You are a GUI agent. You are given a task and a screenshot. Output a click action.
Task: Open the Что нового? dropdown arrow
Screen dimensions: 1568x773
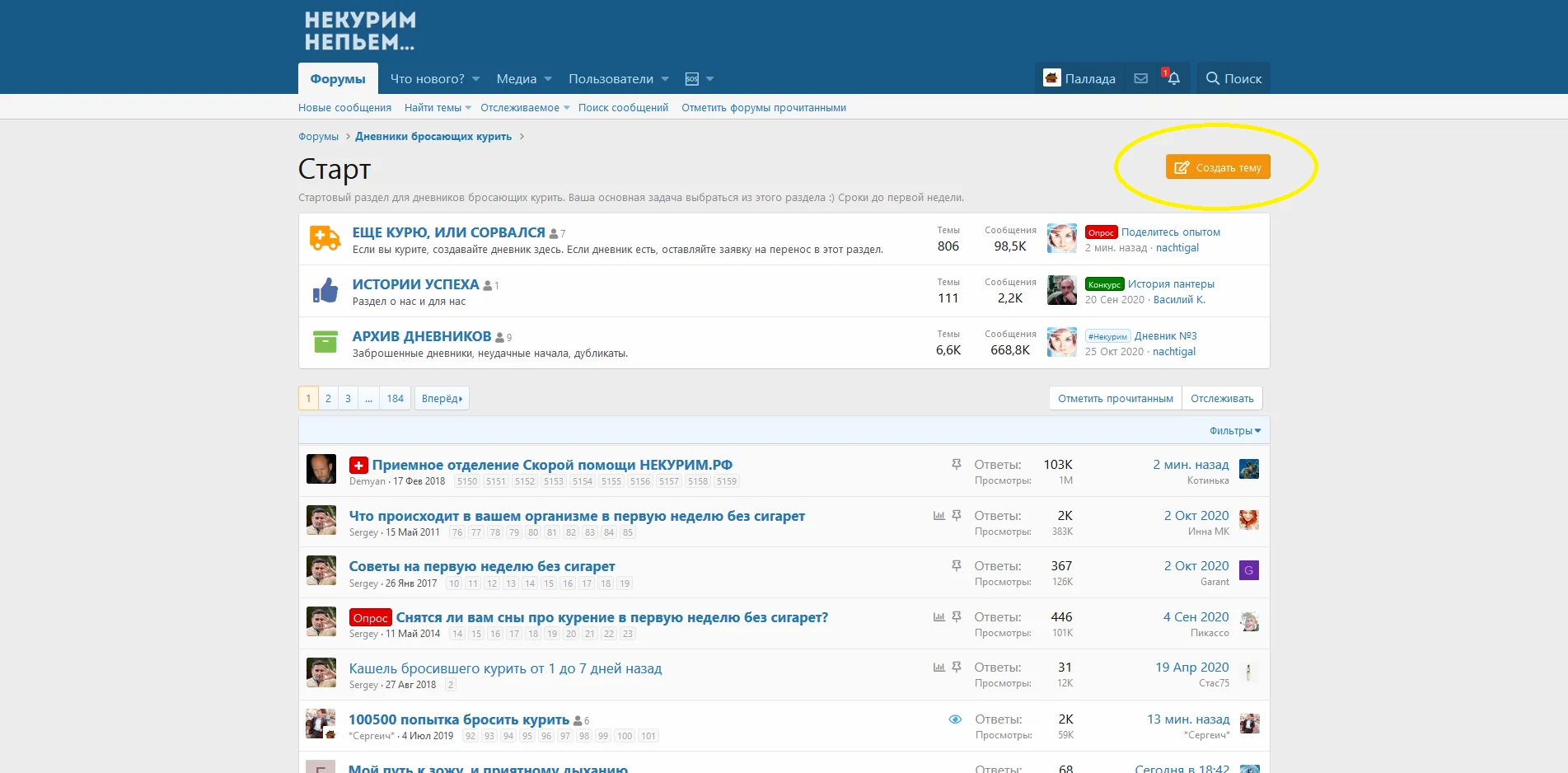[x=476, y=79]
